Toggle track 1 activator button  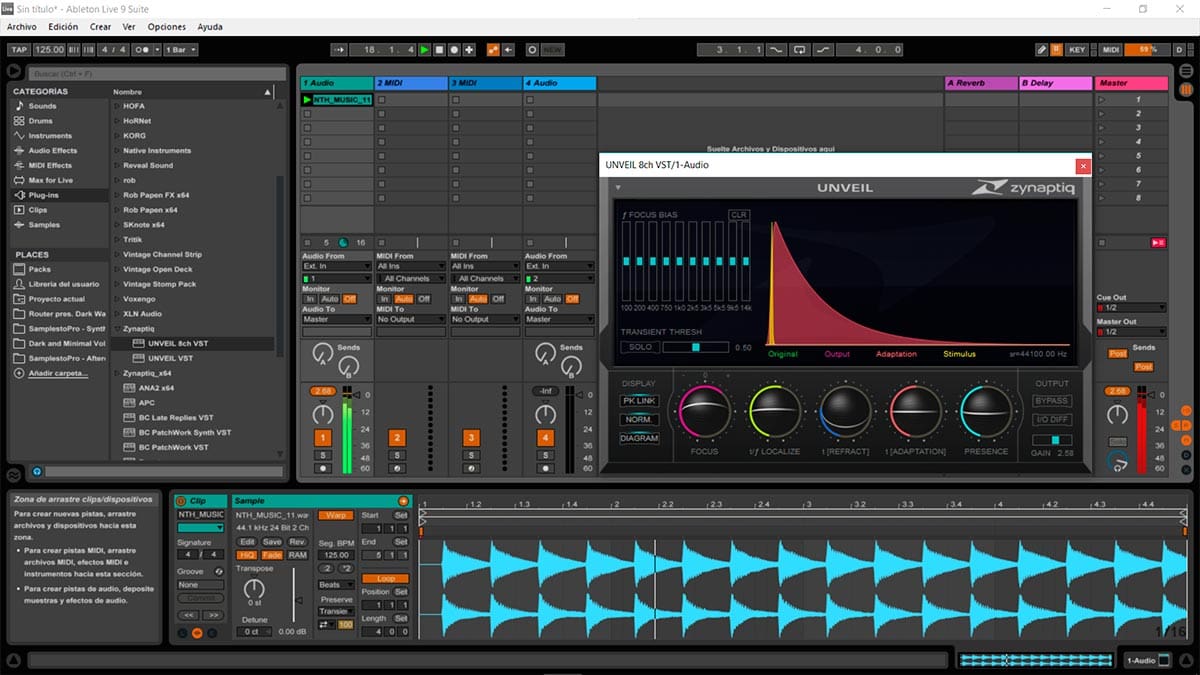tap(323, 438)
